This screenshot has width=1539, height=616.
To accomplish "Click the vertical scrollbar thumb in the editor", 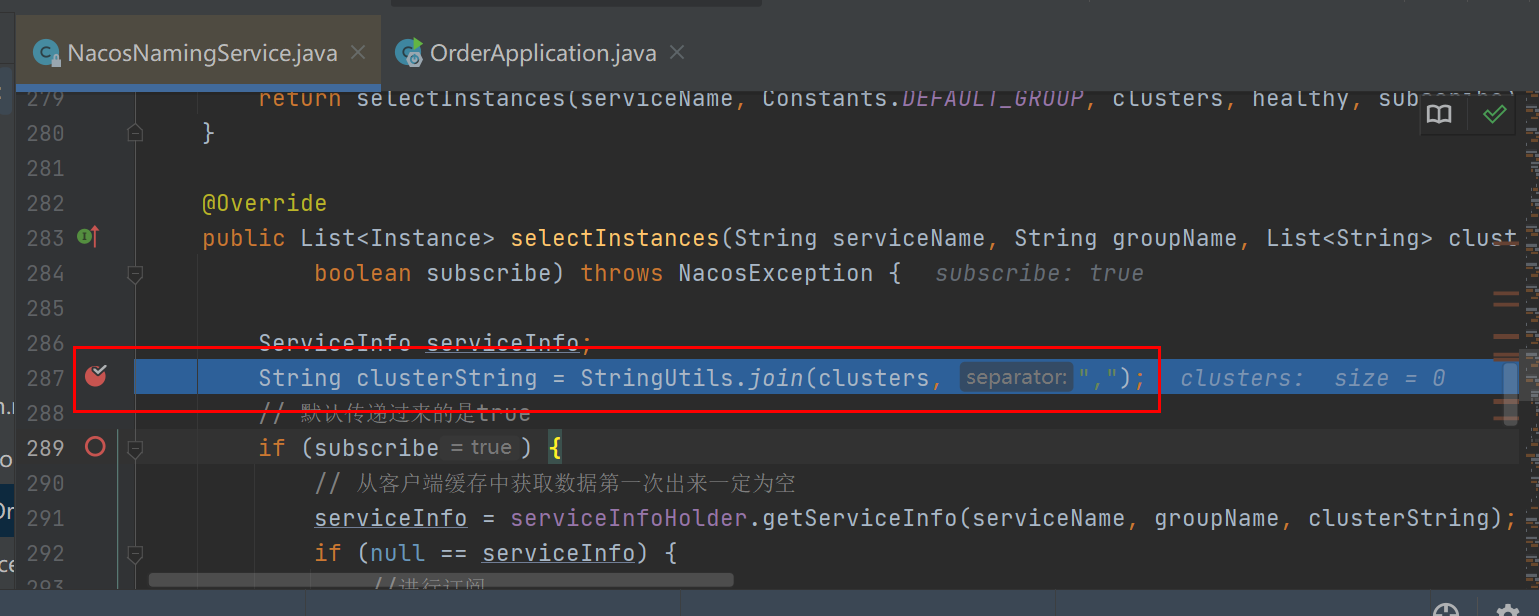I will click(x=1510, y=379).
